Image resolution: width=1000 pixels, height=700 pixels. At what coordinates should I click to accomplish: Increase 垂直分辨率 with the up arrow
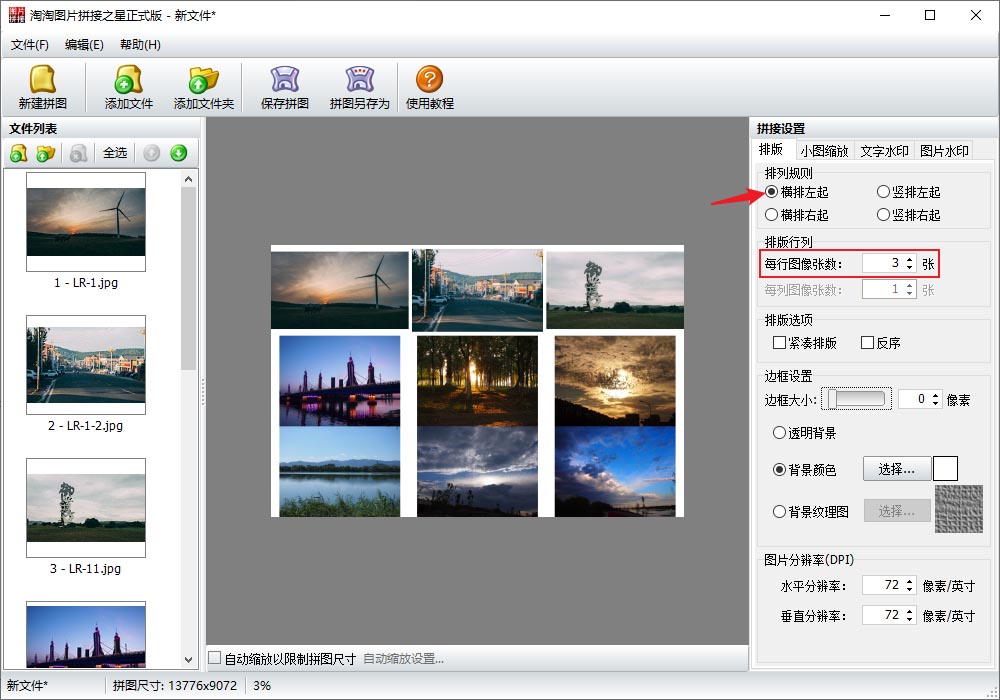point(909,611)
